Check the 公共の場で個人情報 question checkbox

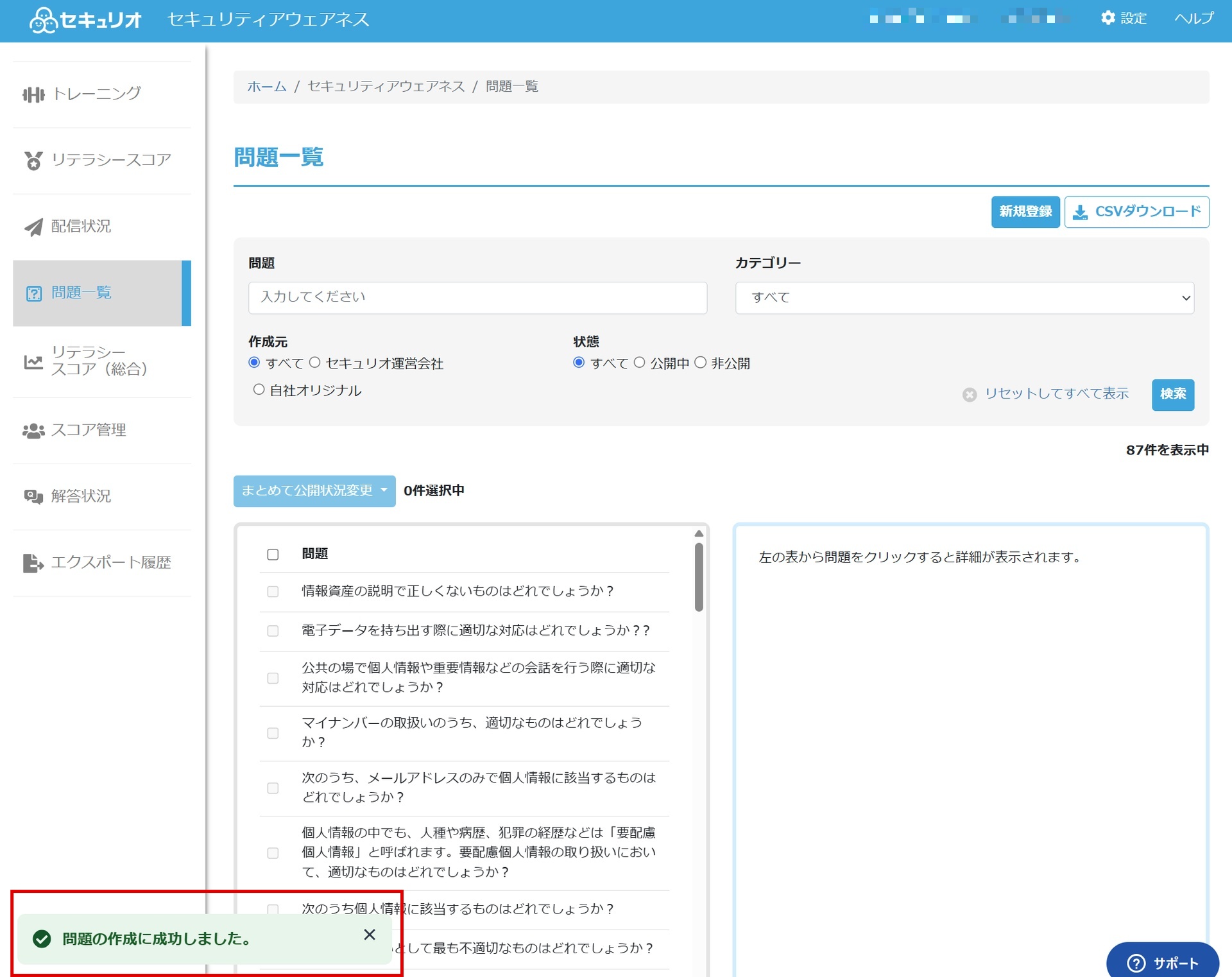(273, 679)
